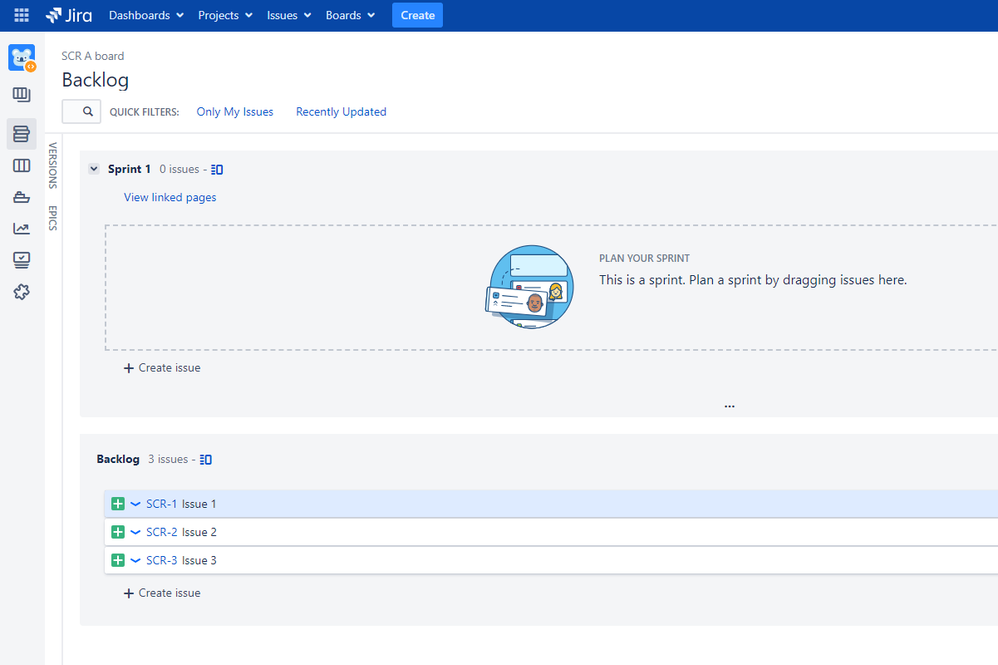
Task: Click the blue Create button
Action: coord(418,15)
